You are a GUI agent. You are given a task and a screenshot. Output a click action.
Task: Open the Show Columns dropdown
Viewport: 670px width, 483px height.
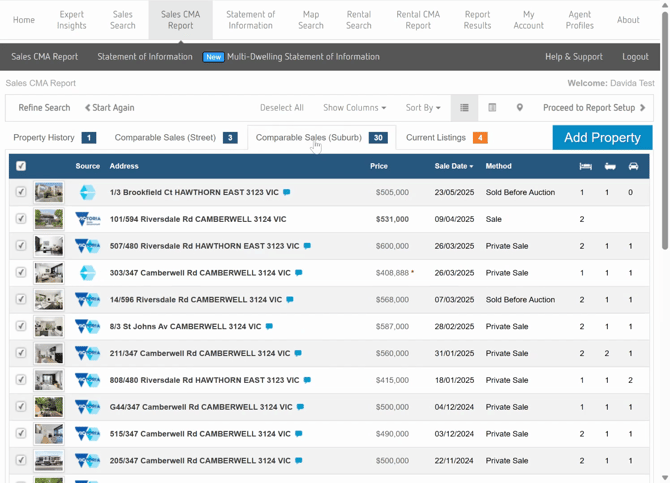click(354, 108)
